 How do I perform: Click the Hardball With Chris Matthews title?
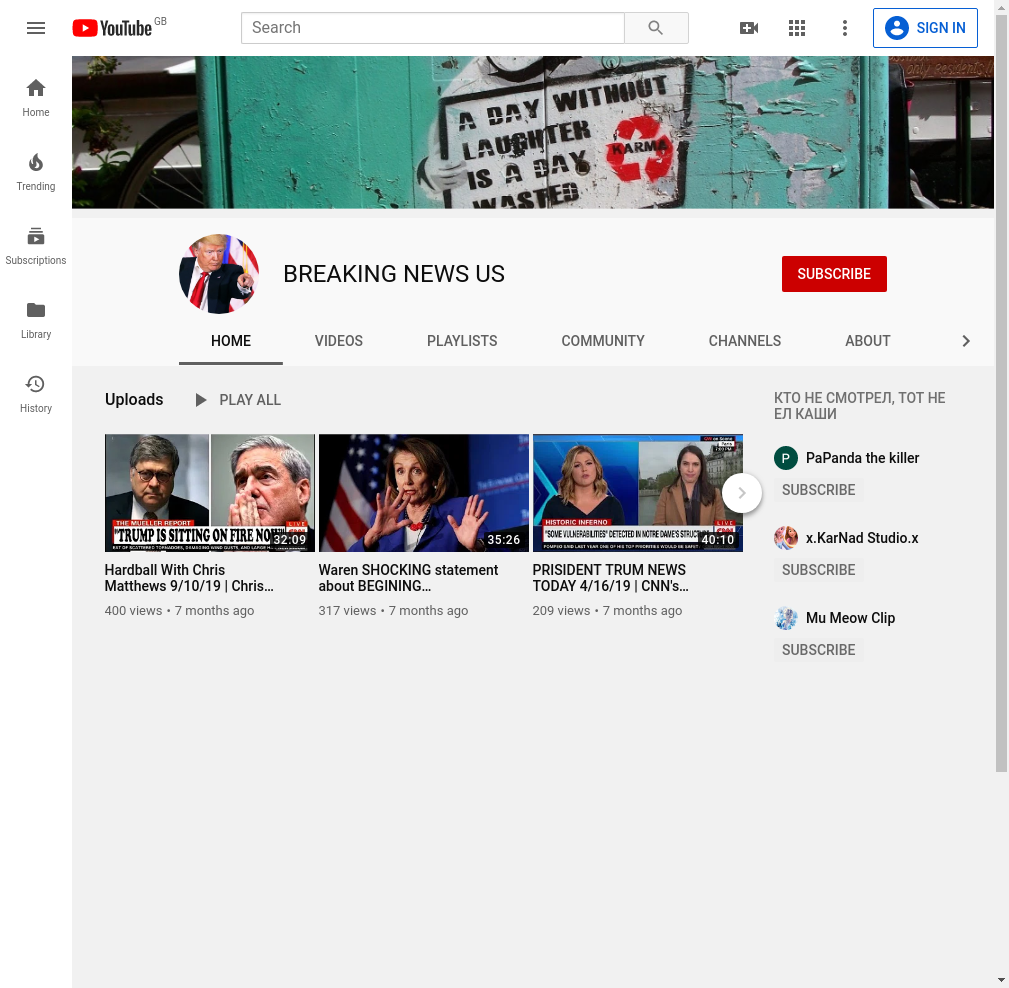click(189, 578)
